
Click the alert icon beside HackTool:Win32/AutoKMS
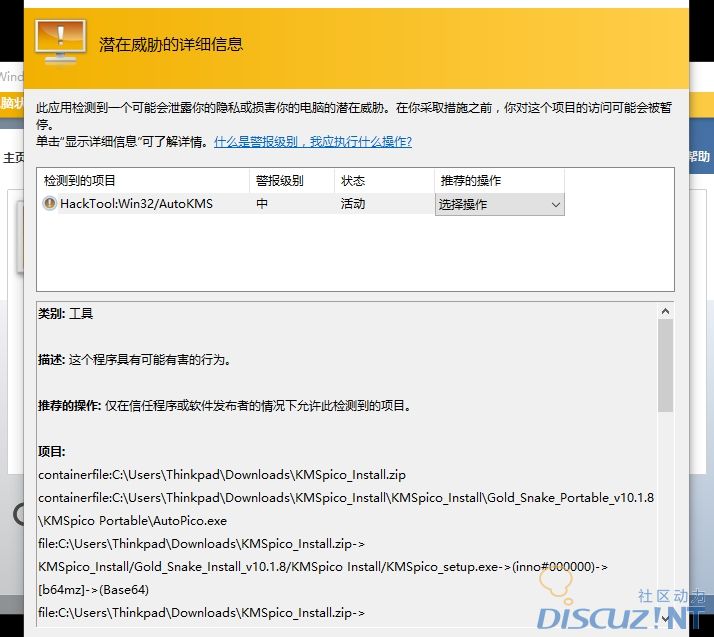[x=49, y=204]
